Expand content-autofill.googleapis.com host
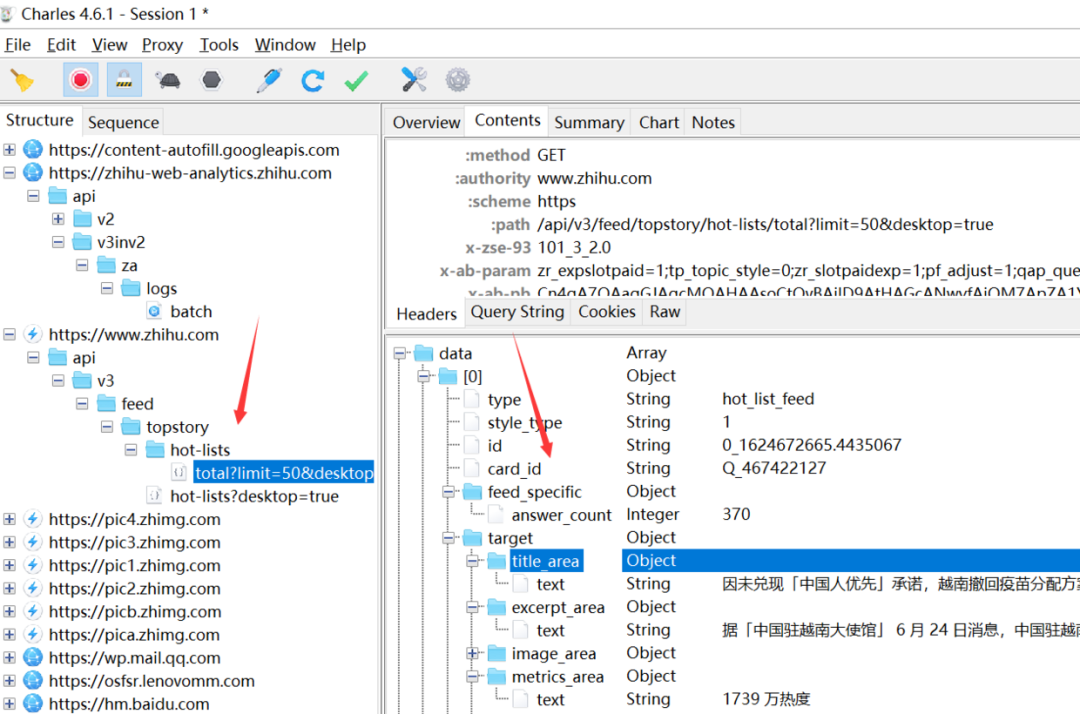 pyautogui.click(x=10, y=149)
